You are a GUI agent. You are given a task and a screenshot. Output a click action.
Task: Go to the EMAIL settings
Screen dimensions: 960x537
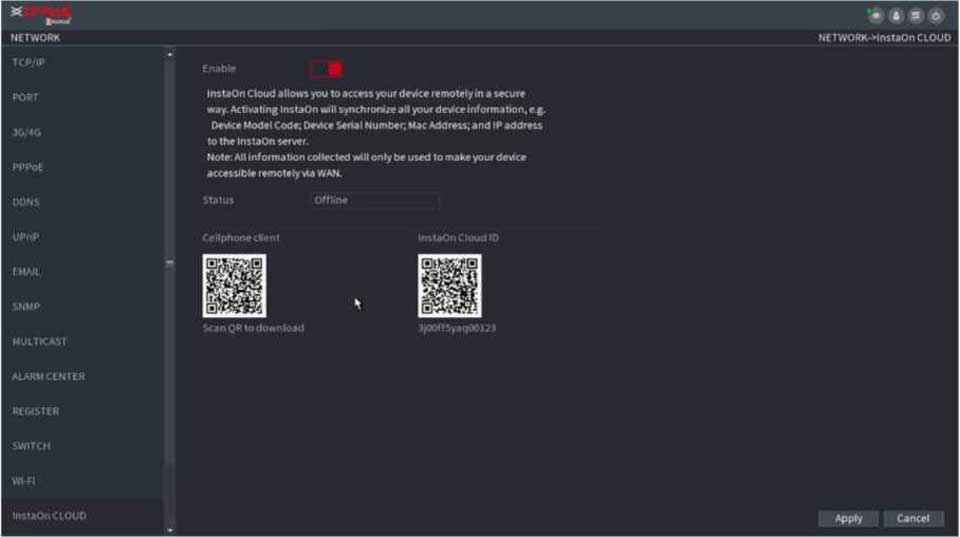tap(27, 272)
